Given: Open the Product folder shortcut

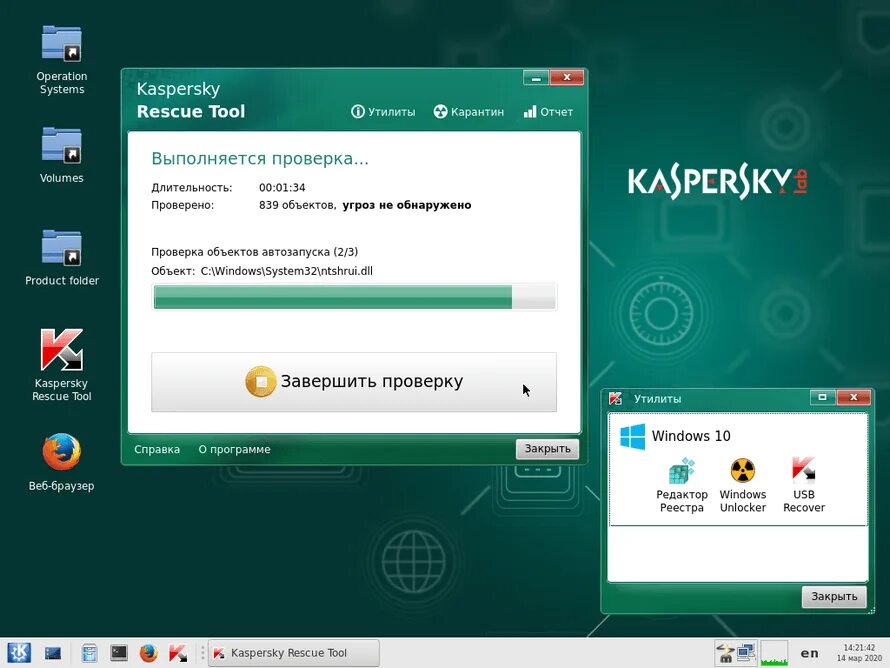Looking at the screenshot, I should coord(61,257).
